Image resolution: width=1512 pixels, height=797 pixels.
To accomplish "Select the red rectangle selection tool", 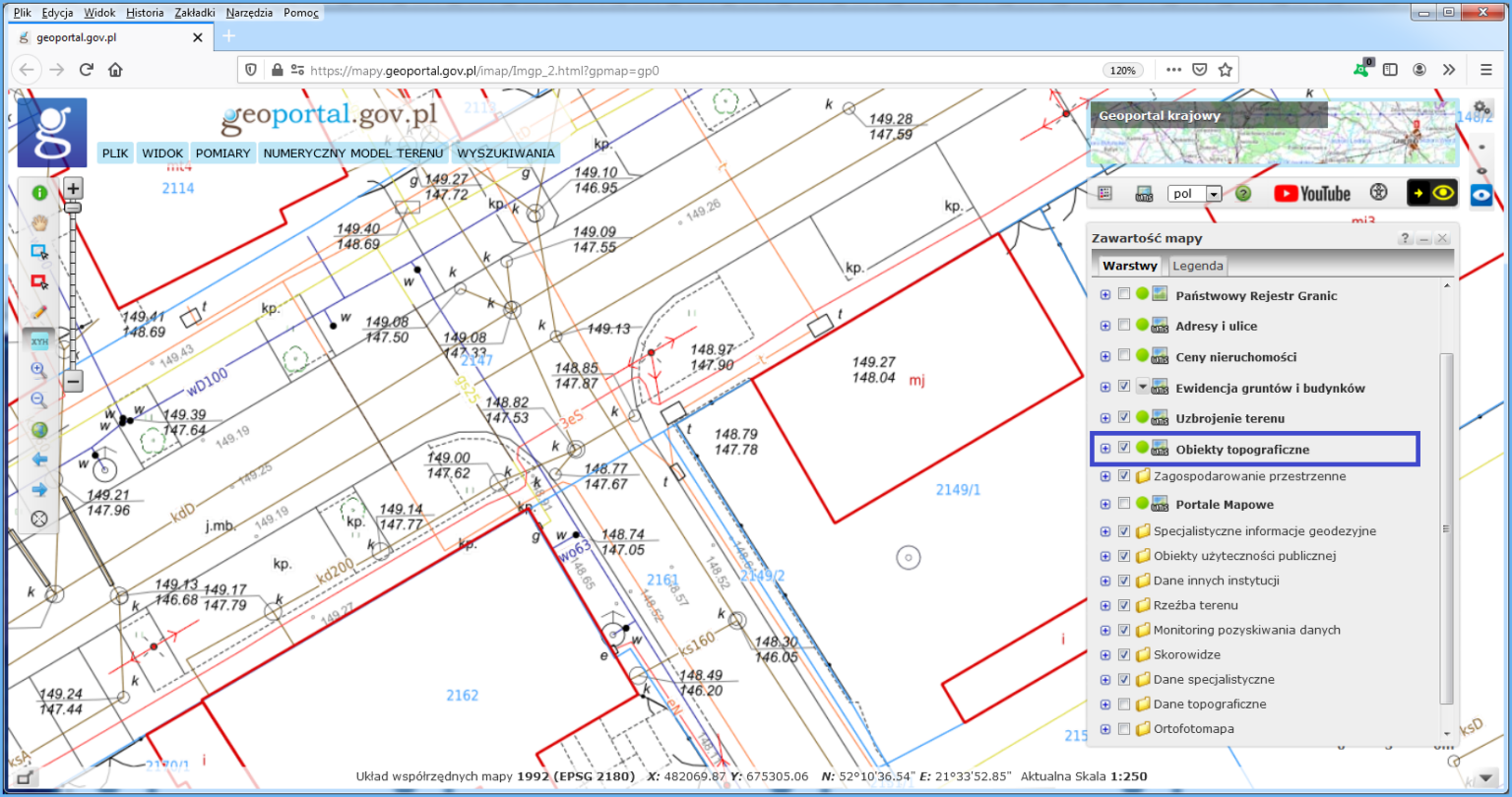I will [38, 281].
